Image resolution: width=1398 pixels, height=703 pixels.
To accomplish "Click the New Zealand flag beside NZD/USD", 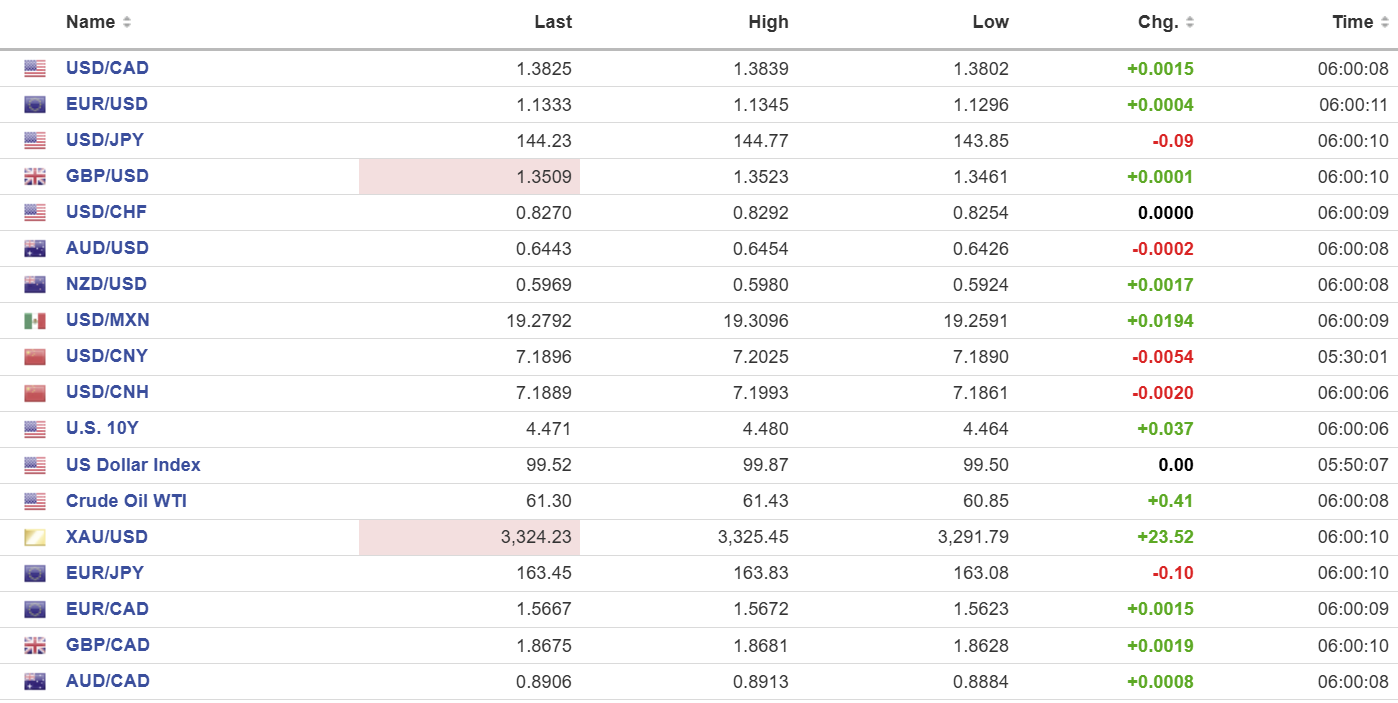I will (35, 285).
